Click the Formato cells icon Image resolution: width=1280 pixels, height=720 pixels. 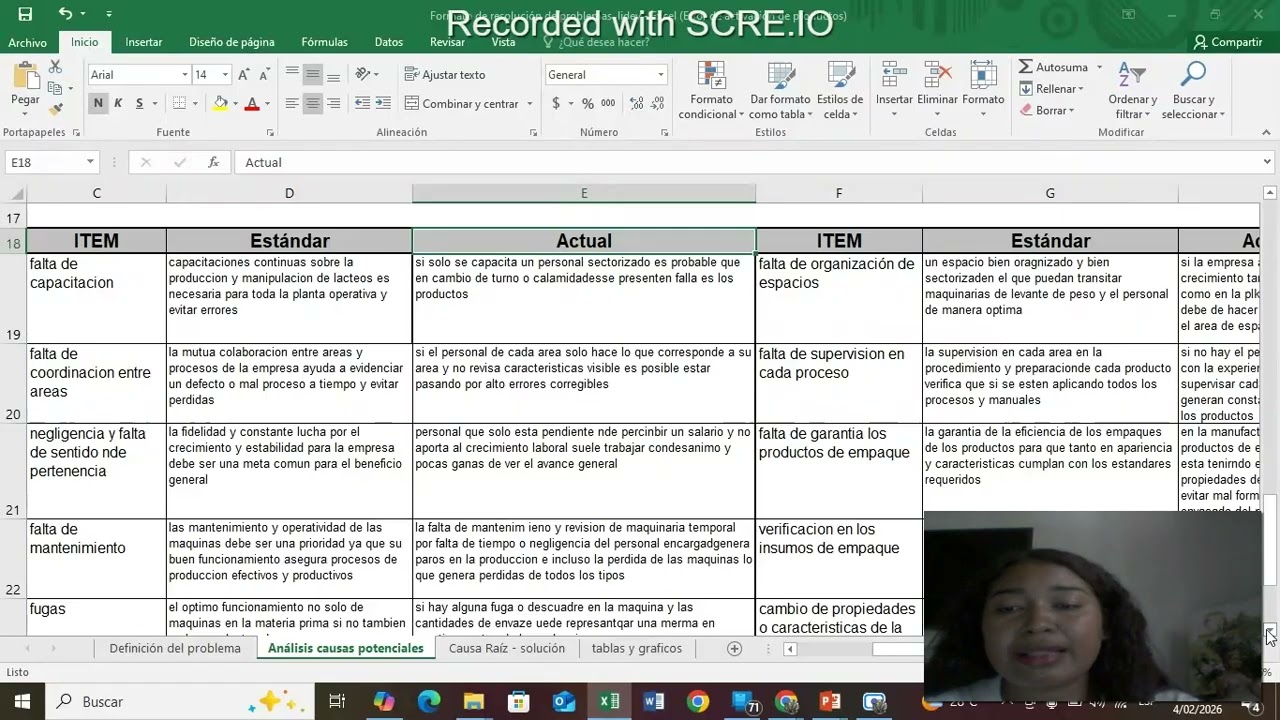[983, 76]
